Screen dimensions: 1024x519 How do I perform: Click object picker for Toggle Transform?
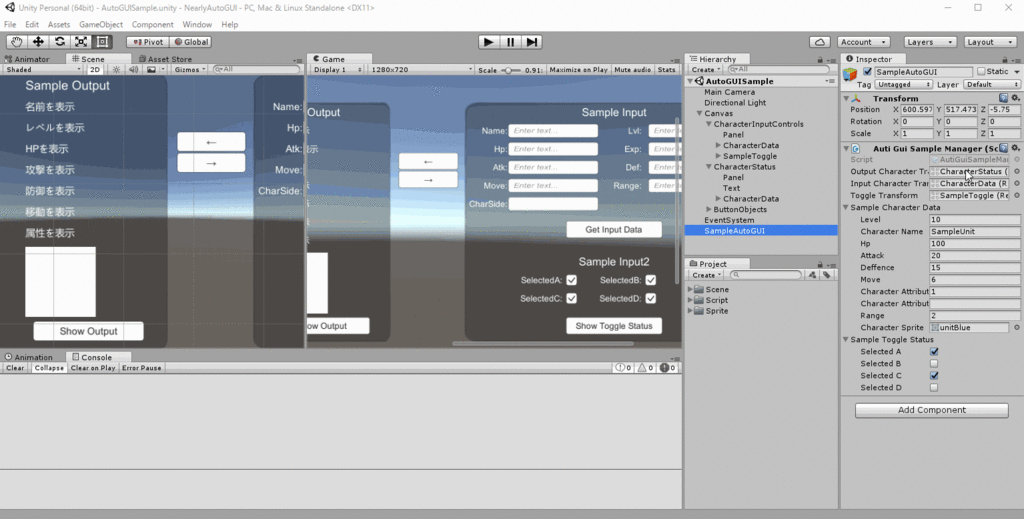[1017, 195]
